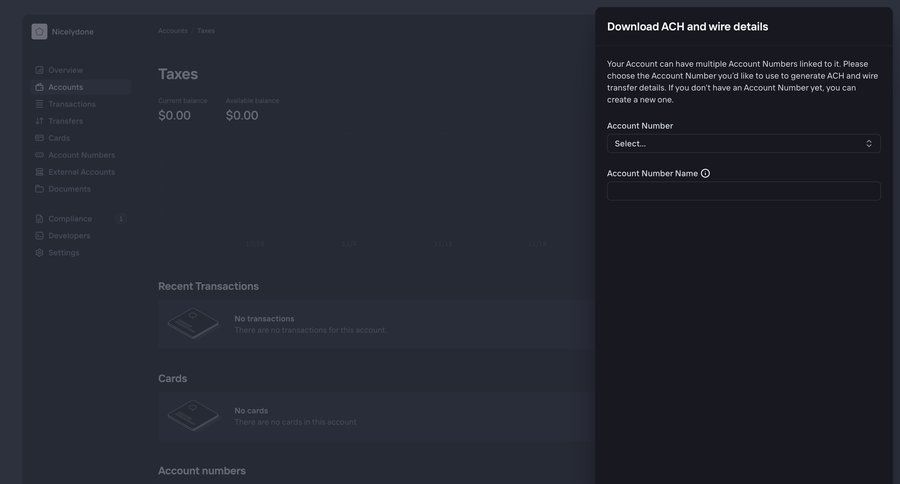The width and height of the screenshot is (900, 484).
Task: Open Settings in the sidebar
Action: (x=64, y=253)
